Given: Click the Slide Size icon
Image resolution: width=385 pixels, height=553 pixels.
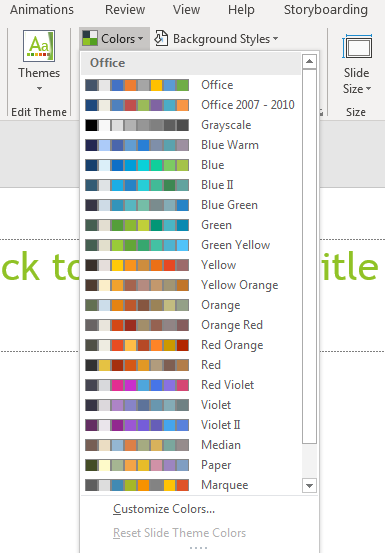Looking at the screenshot, I should click(x=357, y=47).
